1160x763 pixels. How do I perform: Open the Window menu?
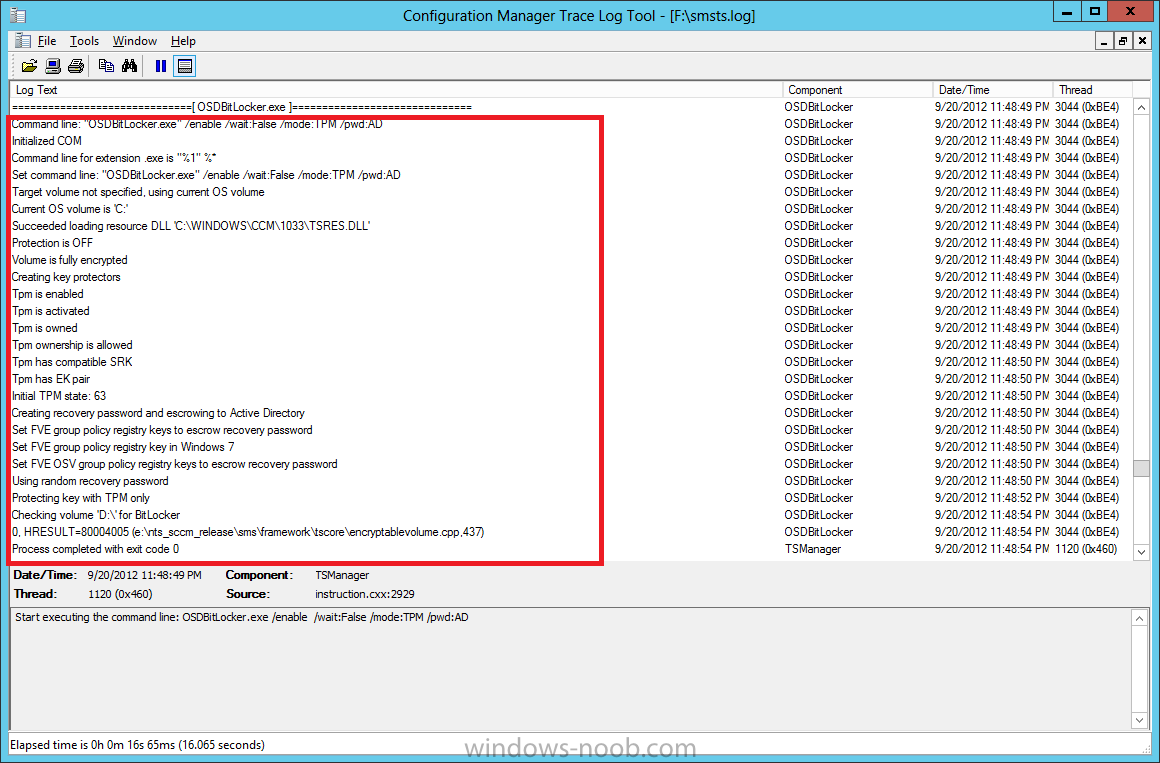135,41
